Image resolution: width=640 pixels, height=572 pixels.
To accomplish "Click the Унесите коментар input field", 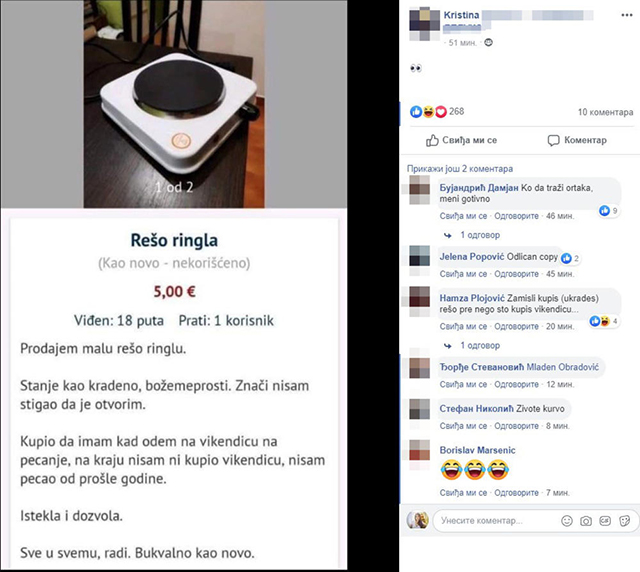I will click(x=496, y=521).
